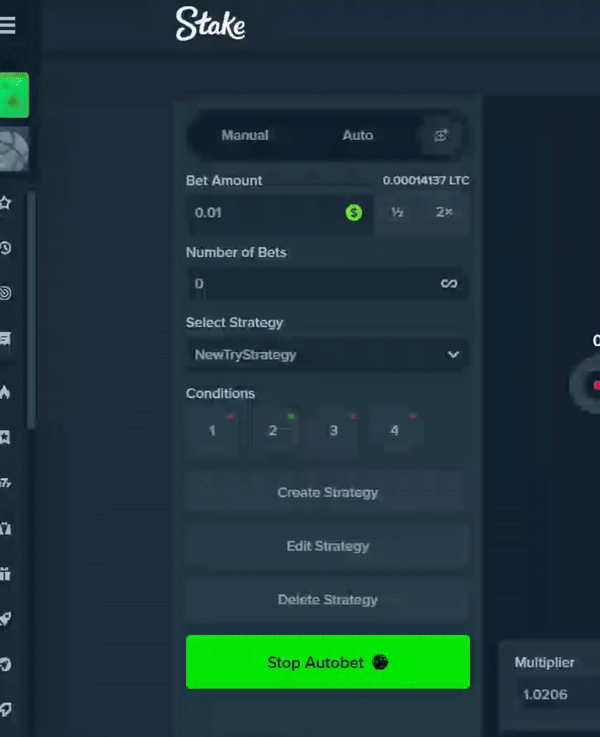This screenshot has height=737, width=600.
Task: Click the sidebar vertical scrollbar
Action: (x=31, y=310)
